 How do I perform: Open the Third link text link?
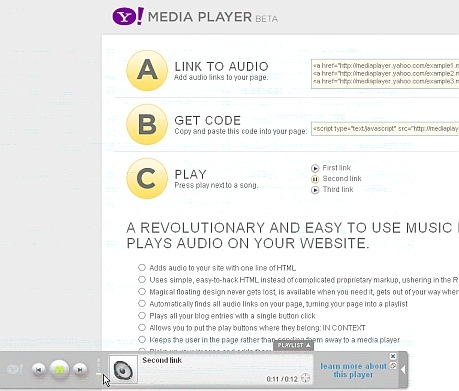pyautogui.click(x=338, y=189)
